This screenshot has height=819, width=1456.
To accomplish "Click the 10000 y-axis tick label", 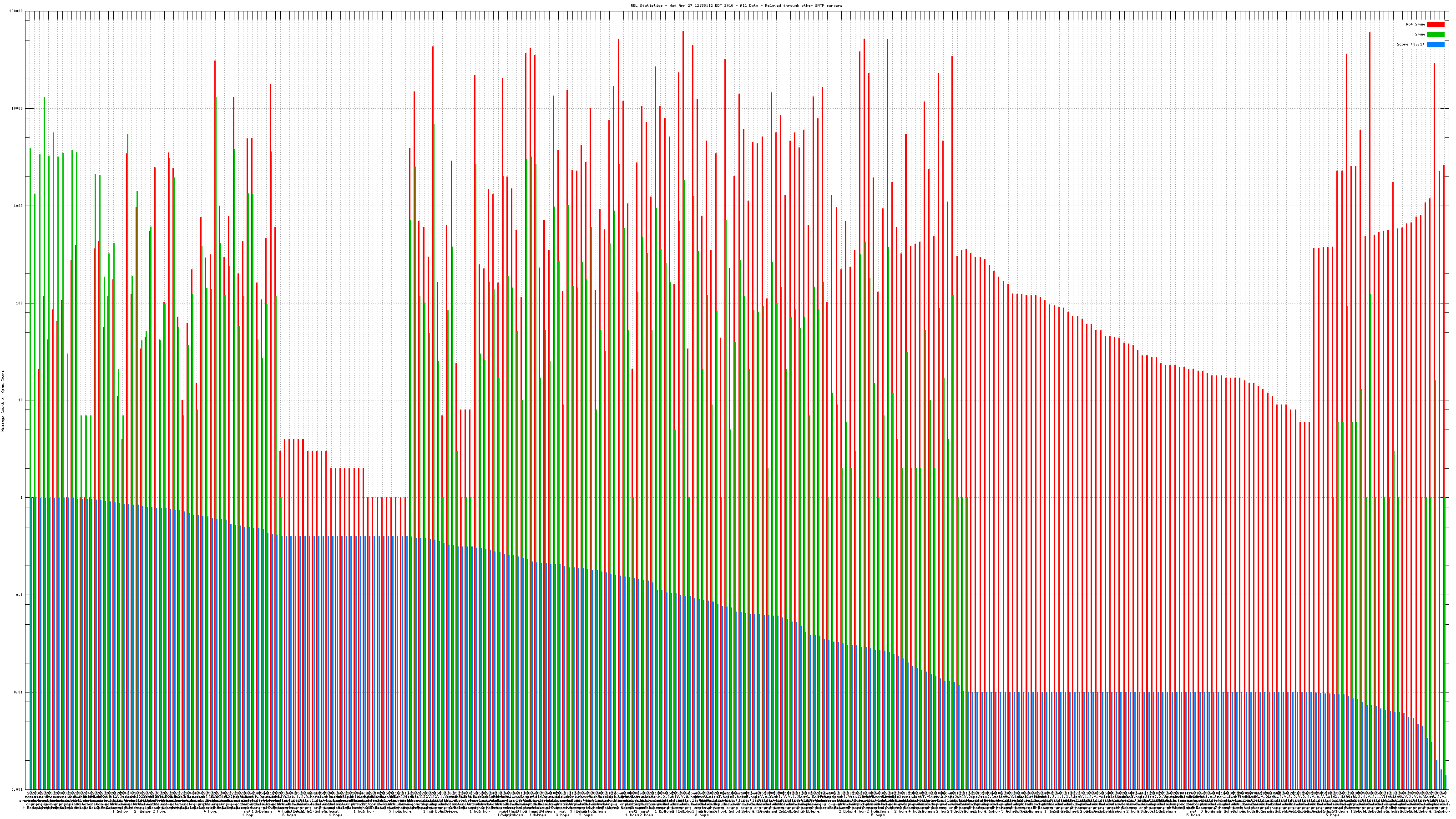I will 18,109.
